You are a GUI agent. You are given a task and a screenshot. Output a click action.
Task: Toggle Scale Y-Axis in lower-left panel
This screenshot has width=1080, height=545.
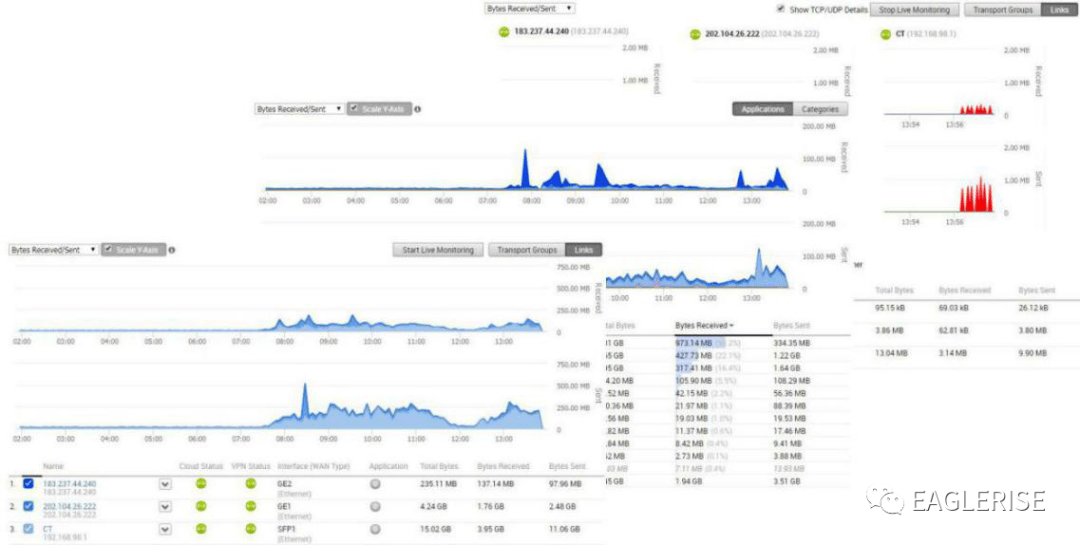click(133, 250)
